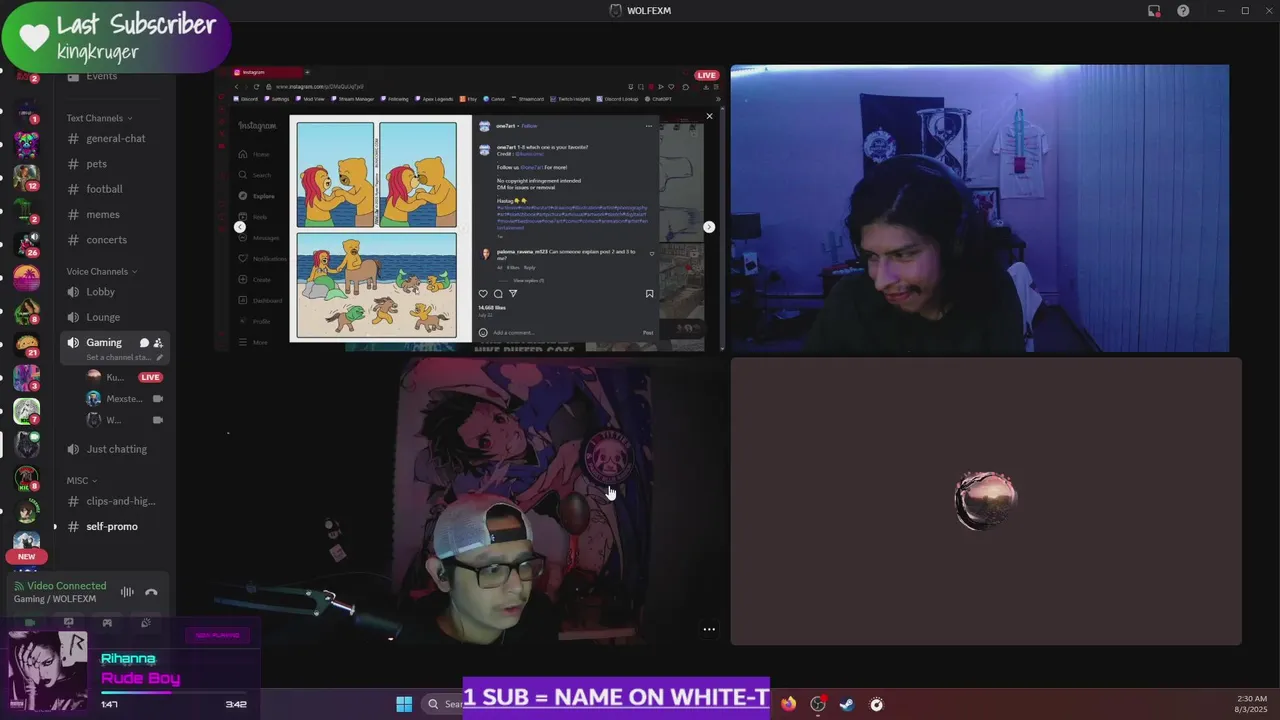1280x720 pixels.
Task: Collapse the Text Channels category
Action: point(100,118)
